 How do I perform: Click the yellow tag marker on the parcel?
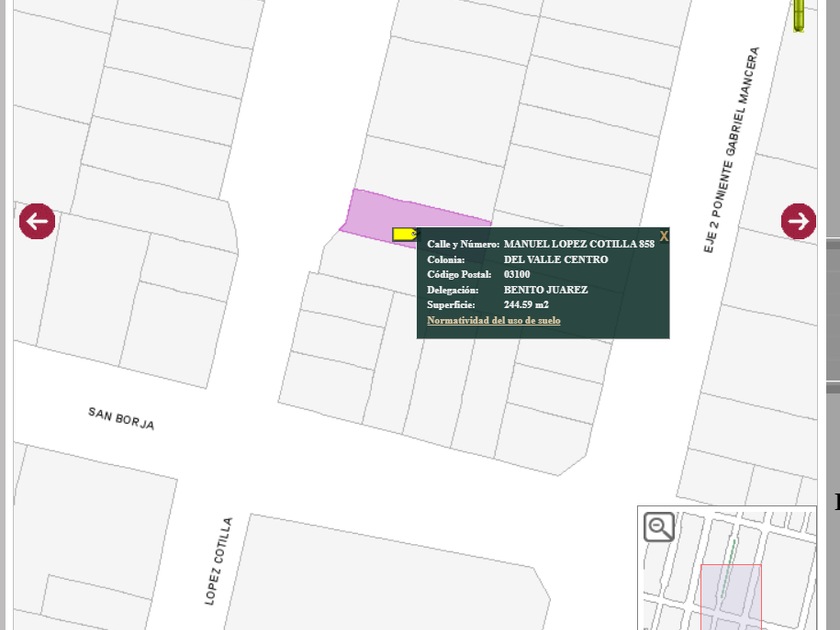(x=405, y=234)
